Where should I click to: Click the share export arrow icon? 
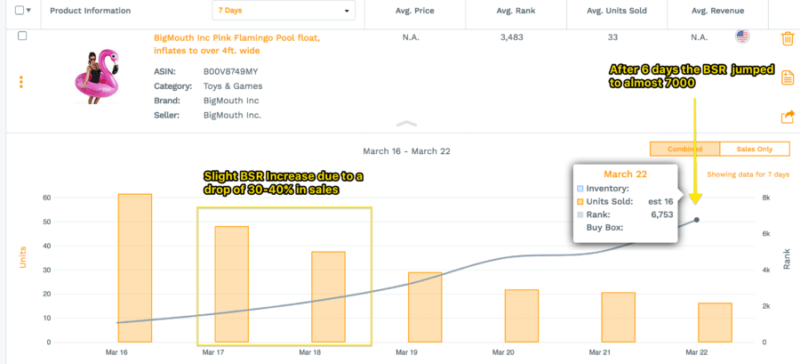(x=788, y=116)
